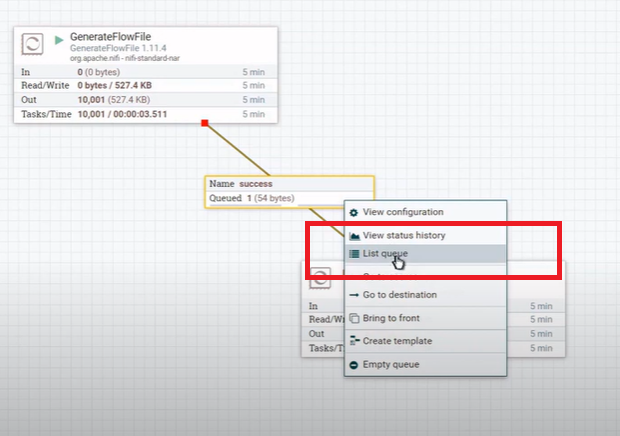Click the Queued 1 (54 bytes) label
The image size is (620, 436).
(251, 198)
